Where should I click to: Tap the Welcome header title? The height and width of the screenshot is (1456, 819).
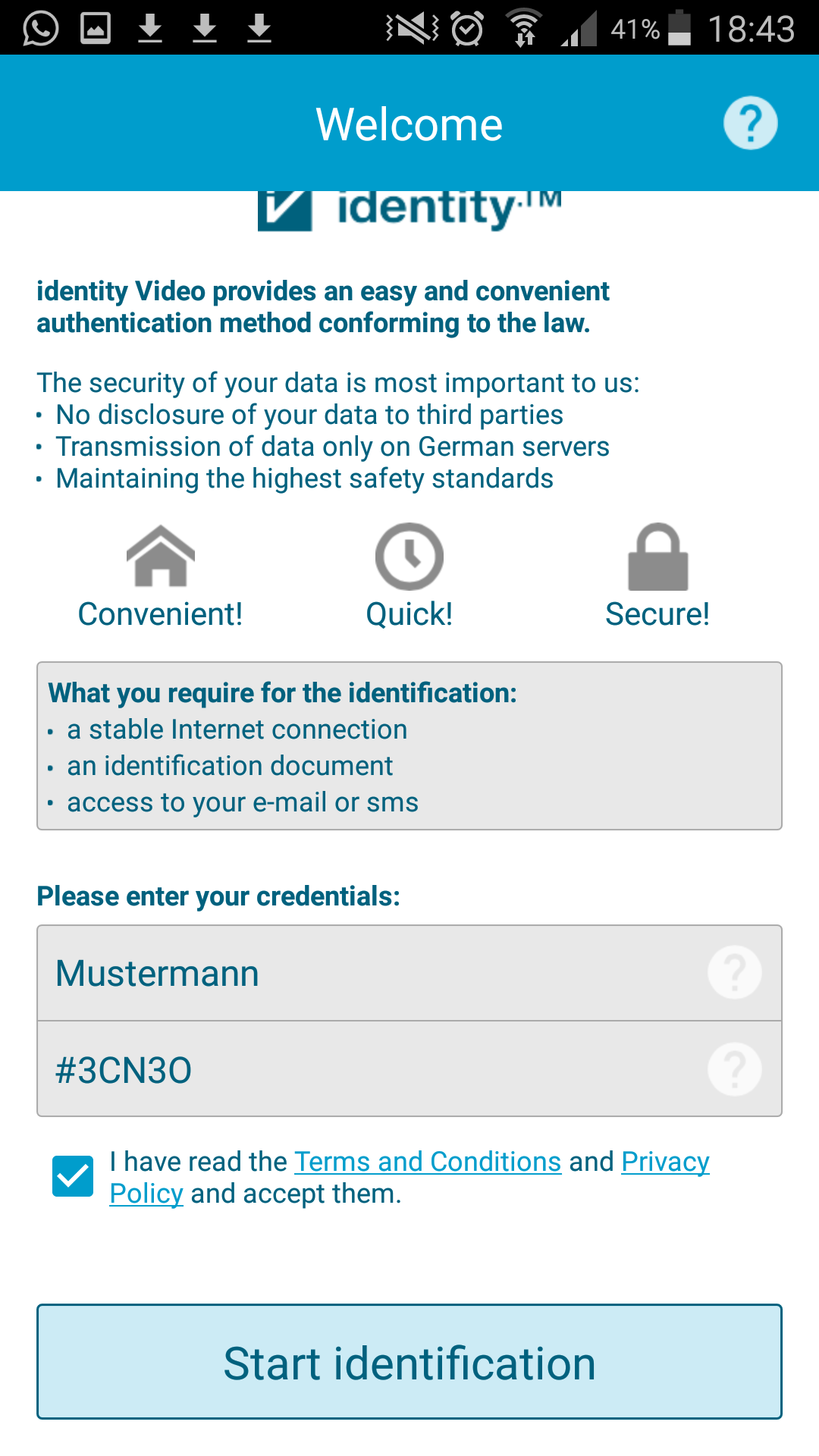coord(409,124)
